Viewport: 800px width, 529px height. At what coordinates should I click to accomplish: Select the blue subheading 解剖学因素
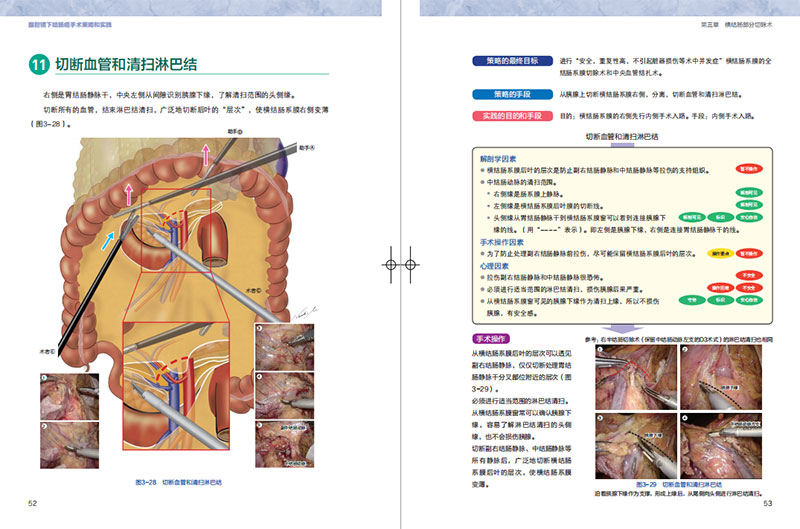(497, 159)
